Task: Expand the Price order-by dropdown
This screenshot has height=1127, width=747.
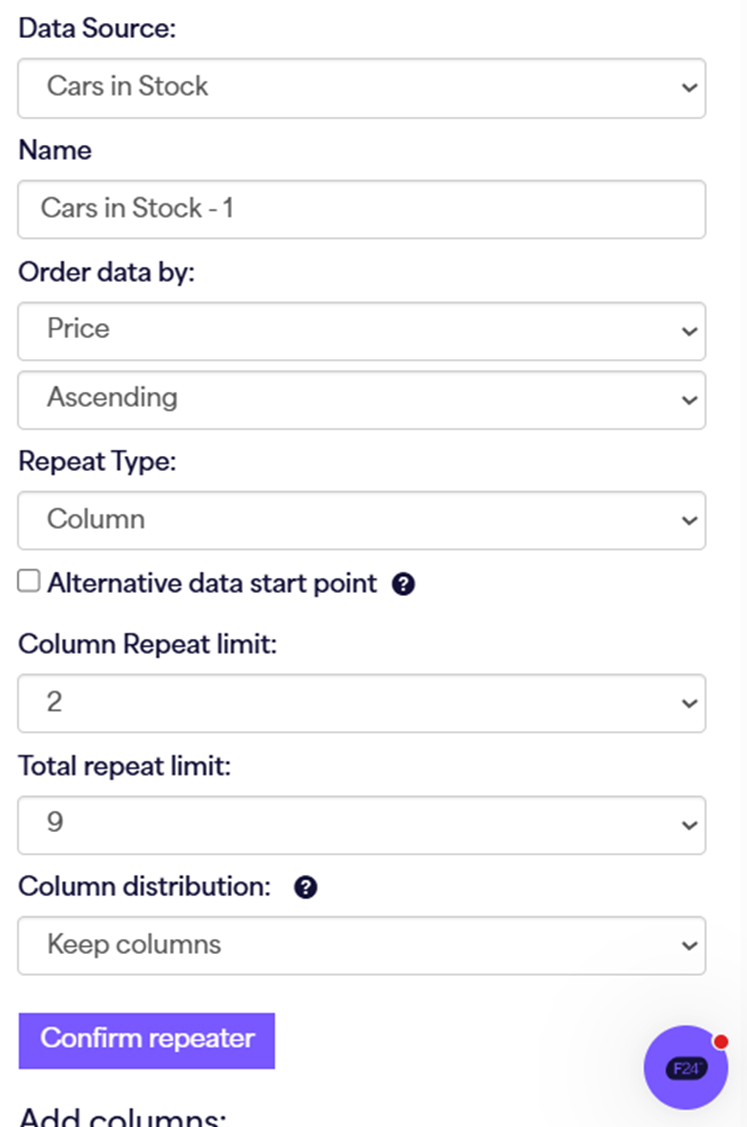Action: click(x=361, y=330)
